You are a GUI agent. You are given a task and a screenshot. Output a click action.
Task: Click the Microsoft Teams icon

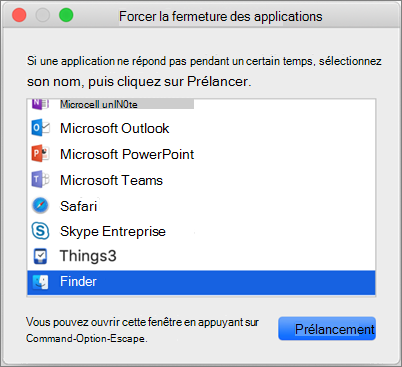(x=40, y=180)
